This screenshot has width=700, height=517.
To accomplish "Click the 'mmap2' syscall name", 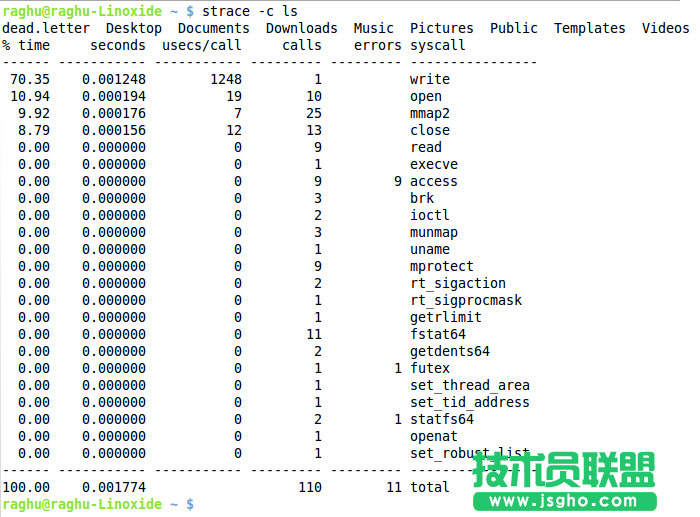I will pos(430,113).
